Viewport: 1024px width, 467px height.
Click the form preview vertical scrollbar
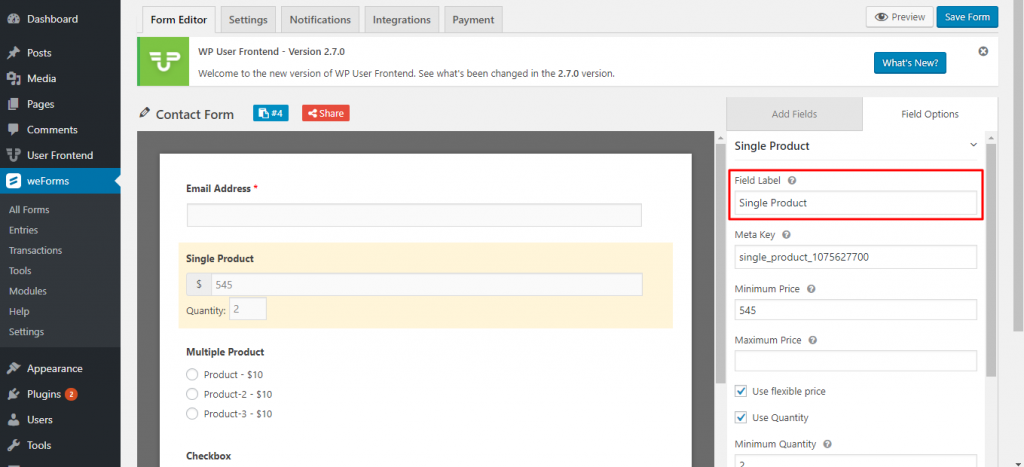(720, 261)
